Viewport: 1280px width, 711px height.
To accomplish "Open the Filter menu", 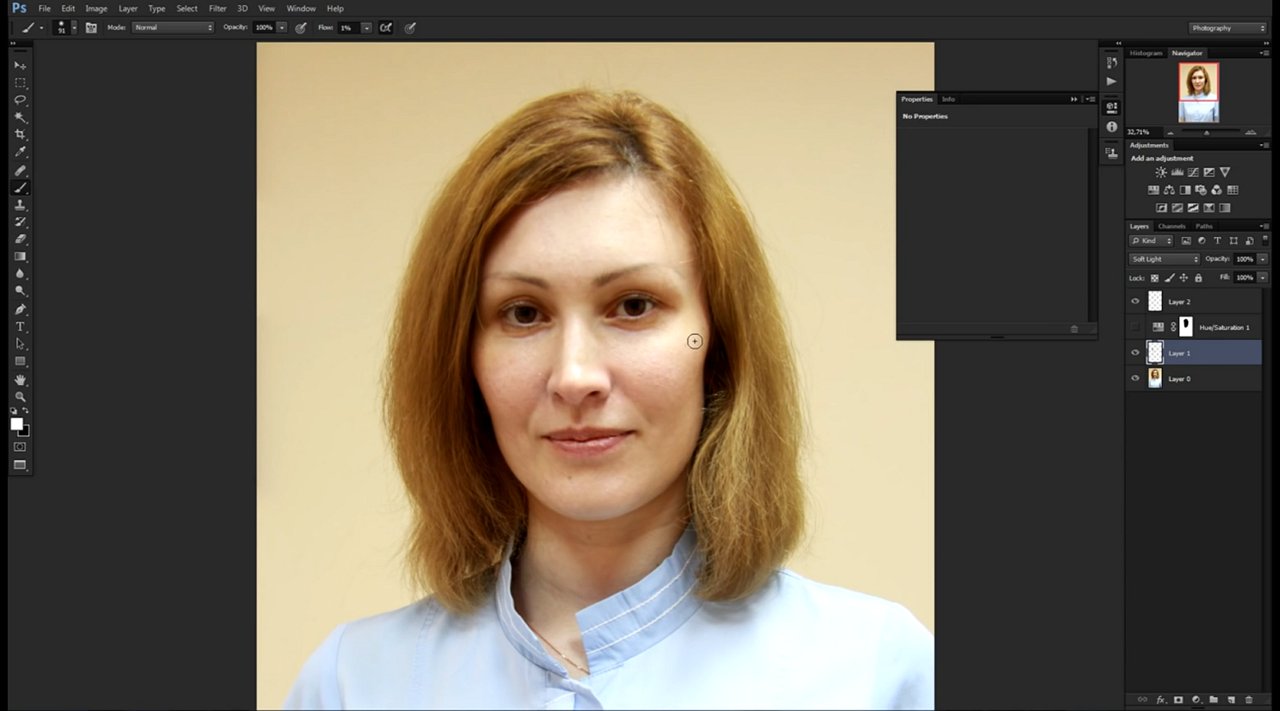I will click(217, 8).
